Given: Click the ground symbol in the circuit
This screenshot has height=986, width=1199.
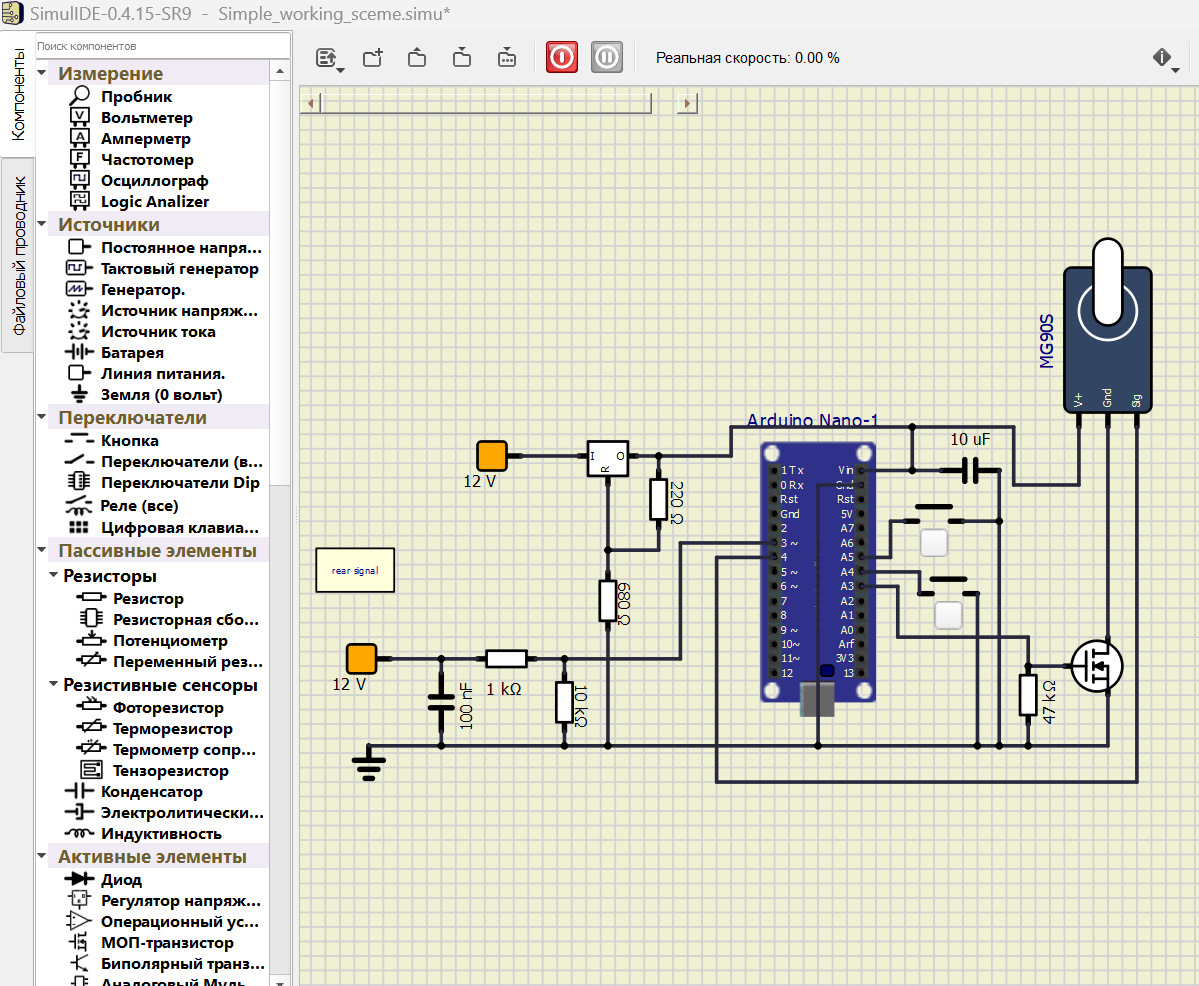Looking at the screenshot, I should pyautogui.click(x=369, y=764).
